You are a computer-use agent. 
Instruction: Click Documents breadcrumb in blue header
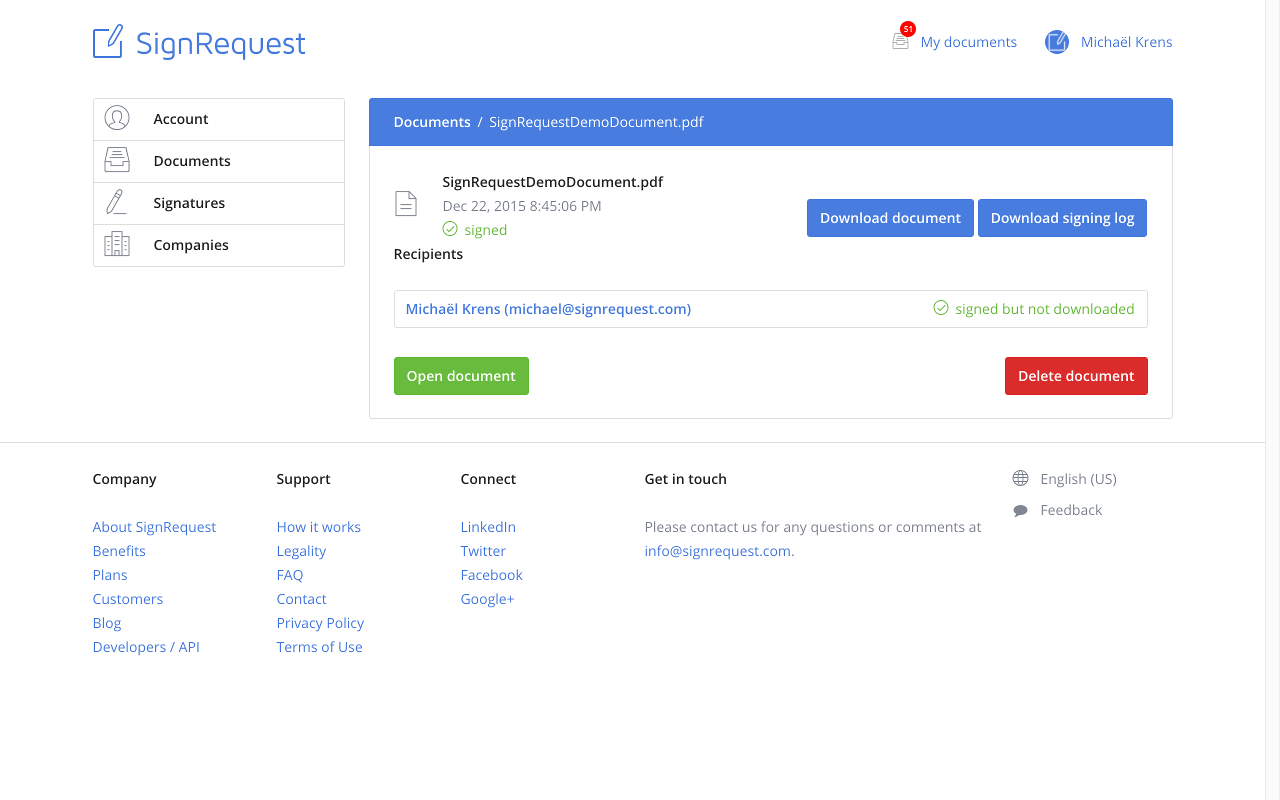(432, 122)
